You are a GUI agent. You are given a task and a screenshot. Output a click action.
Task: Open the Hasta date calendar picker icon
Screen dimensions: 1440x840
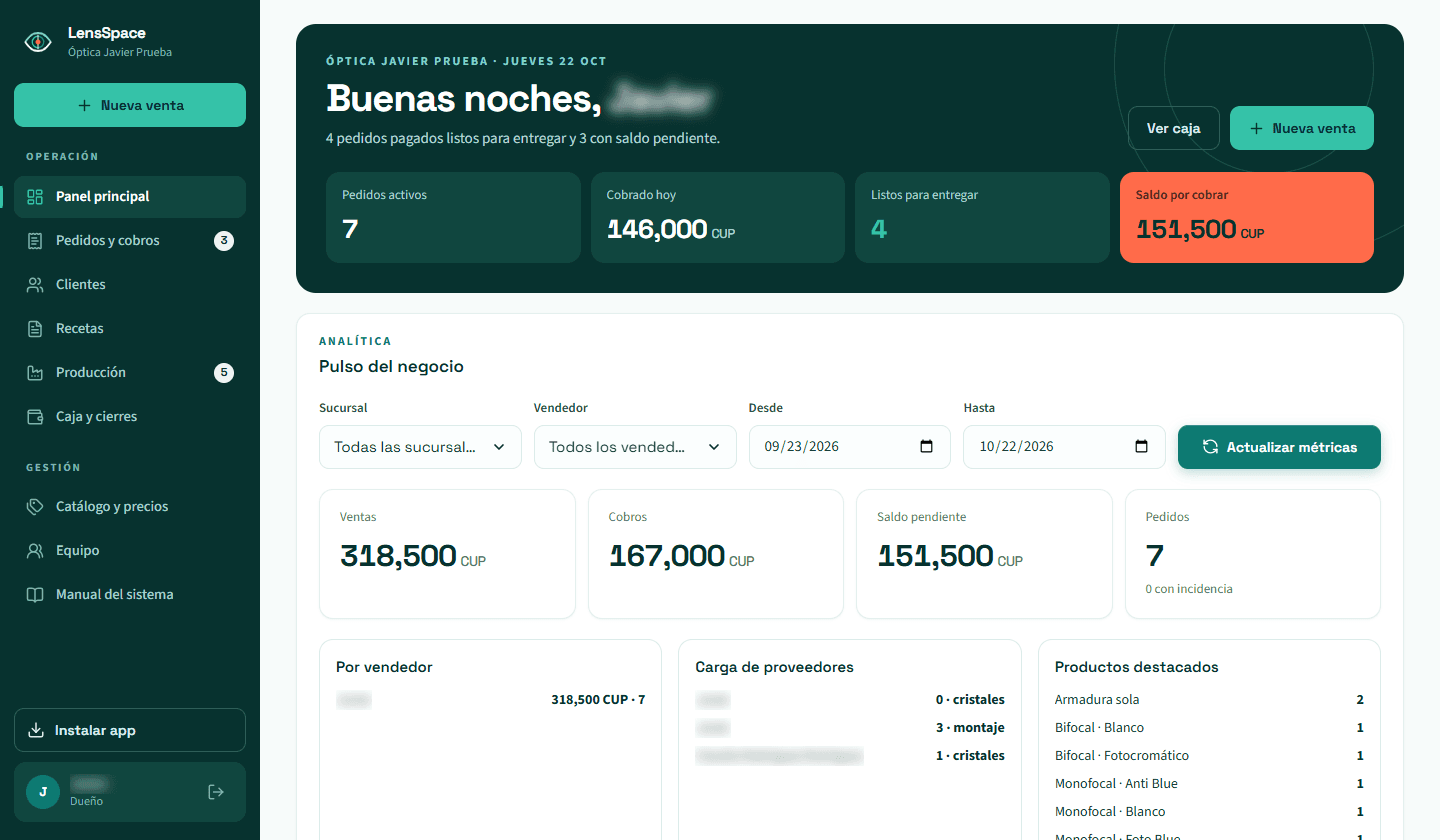click(1141, 447)
